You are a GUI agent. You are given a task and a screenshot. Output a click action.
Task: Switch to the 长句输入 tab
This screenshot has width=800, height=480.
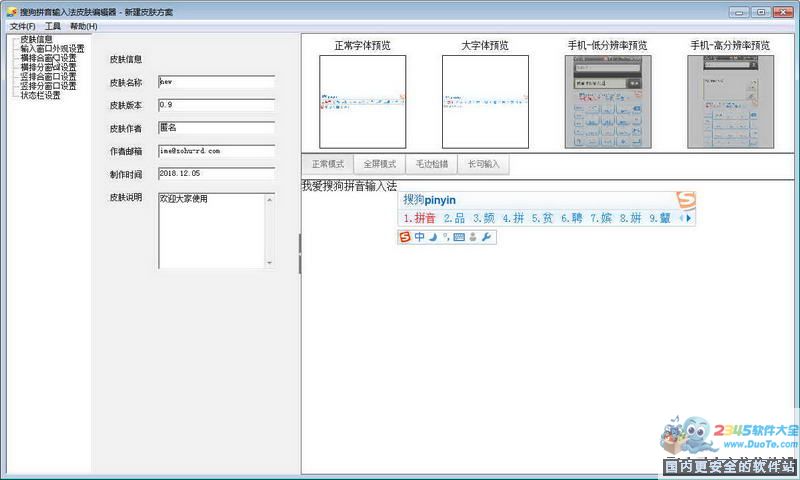[483, 164]
